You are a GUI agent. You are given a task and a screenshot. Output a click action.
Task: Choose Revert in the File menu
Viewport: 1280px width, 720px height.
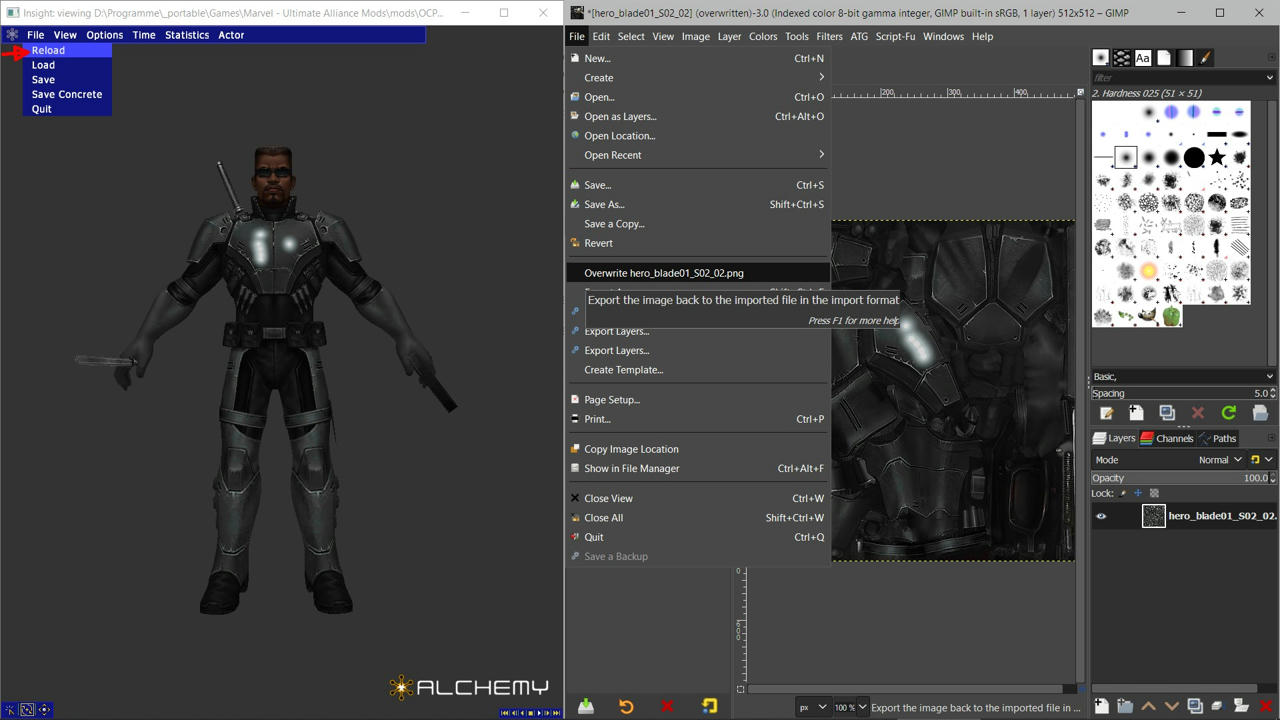click(698, 243)
